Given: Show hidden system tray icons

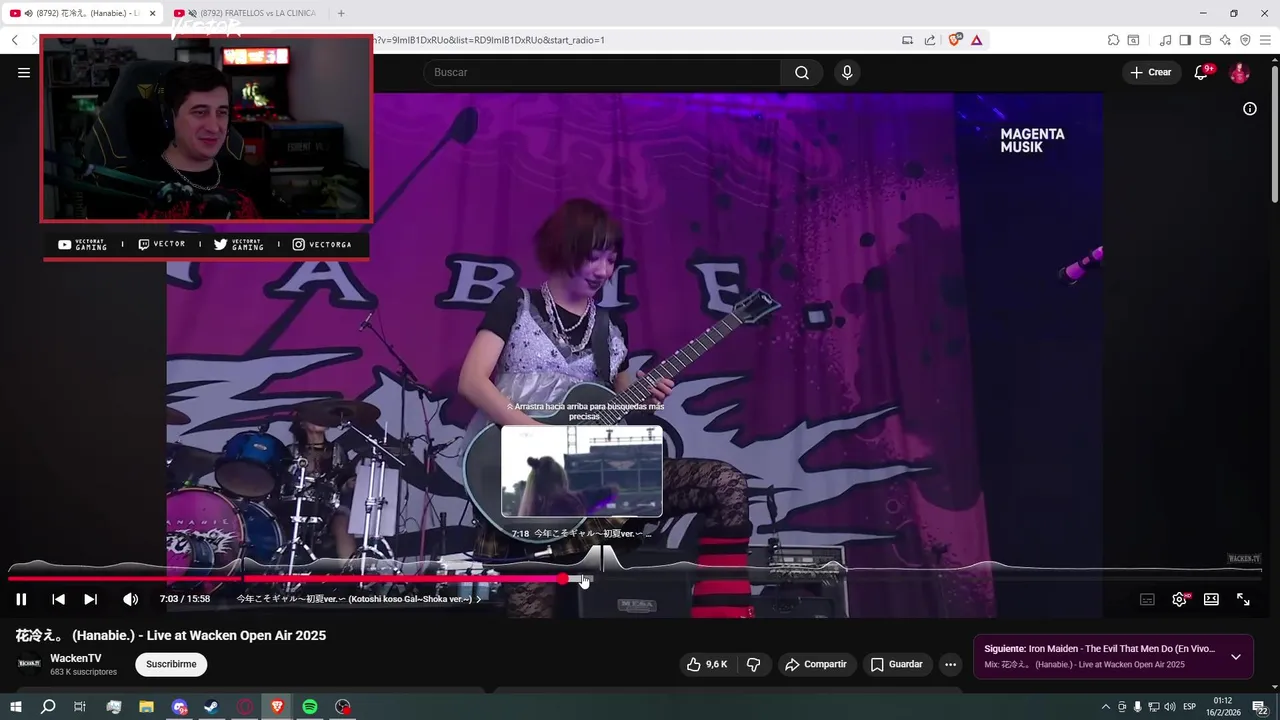Looking at the screenshot, I should [x=1105, y=707].
